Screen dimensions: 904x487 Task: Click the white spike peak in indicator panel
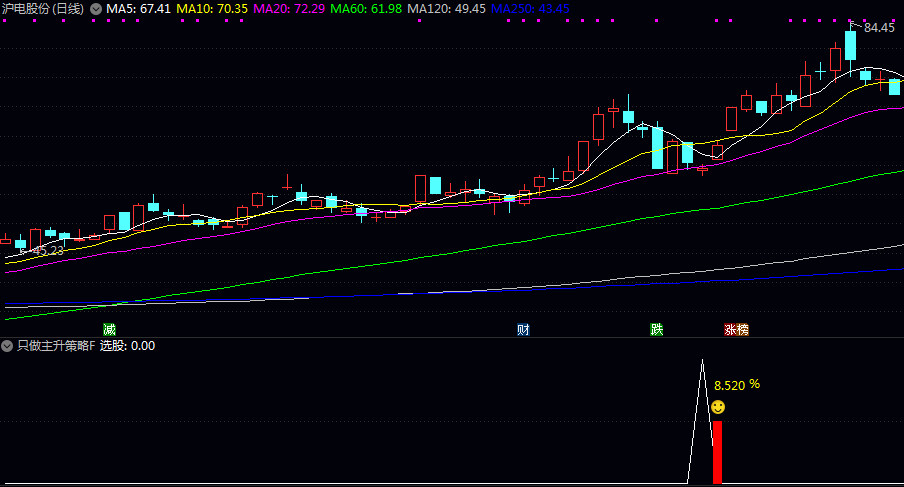pyautogui.click(x=703, y=361)
